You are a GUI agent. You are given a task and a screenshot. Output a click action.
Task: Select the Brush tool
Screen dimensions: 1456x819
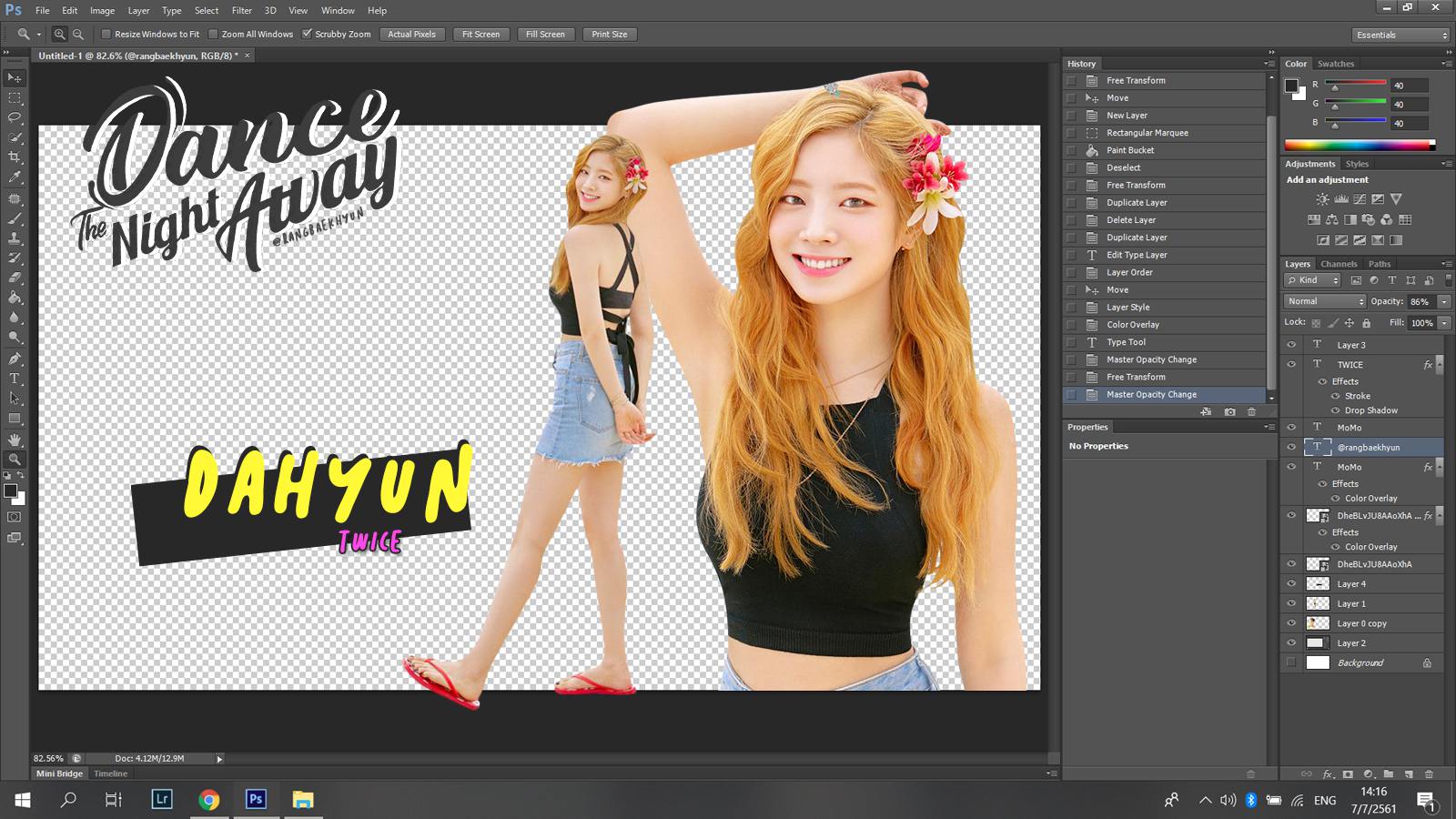[15, 218]
